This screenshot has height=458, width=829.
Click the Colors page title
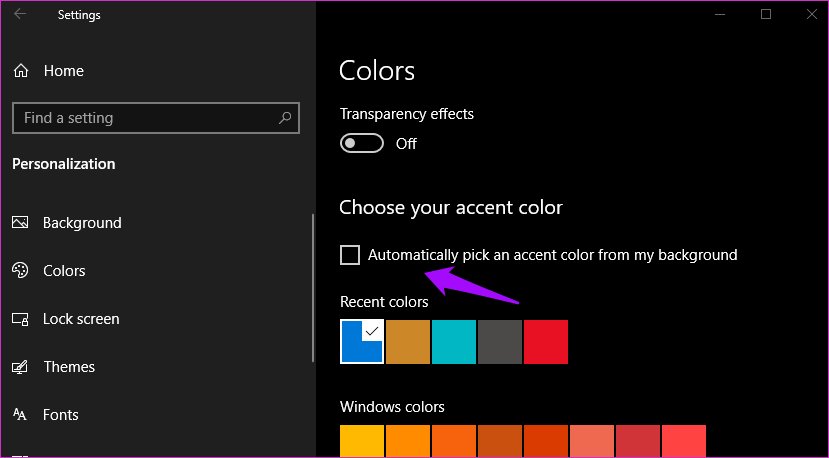click(x=377, y=70)
